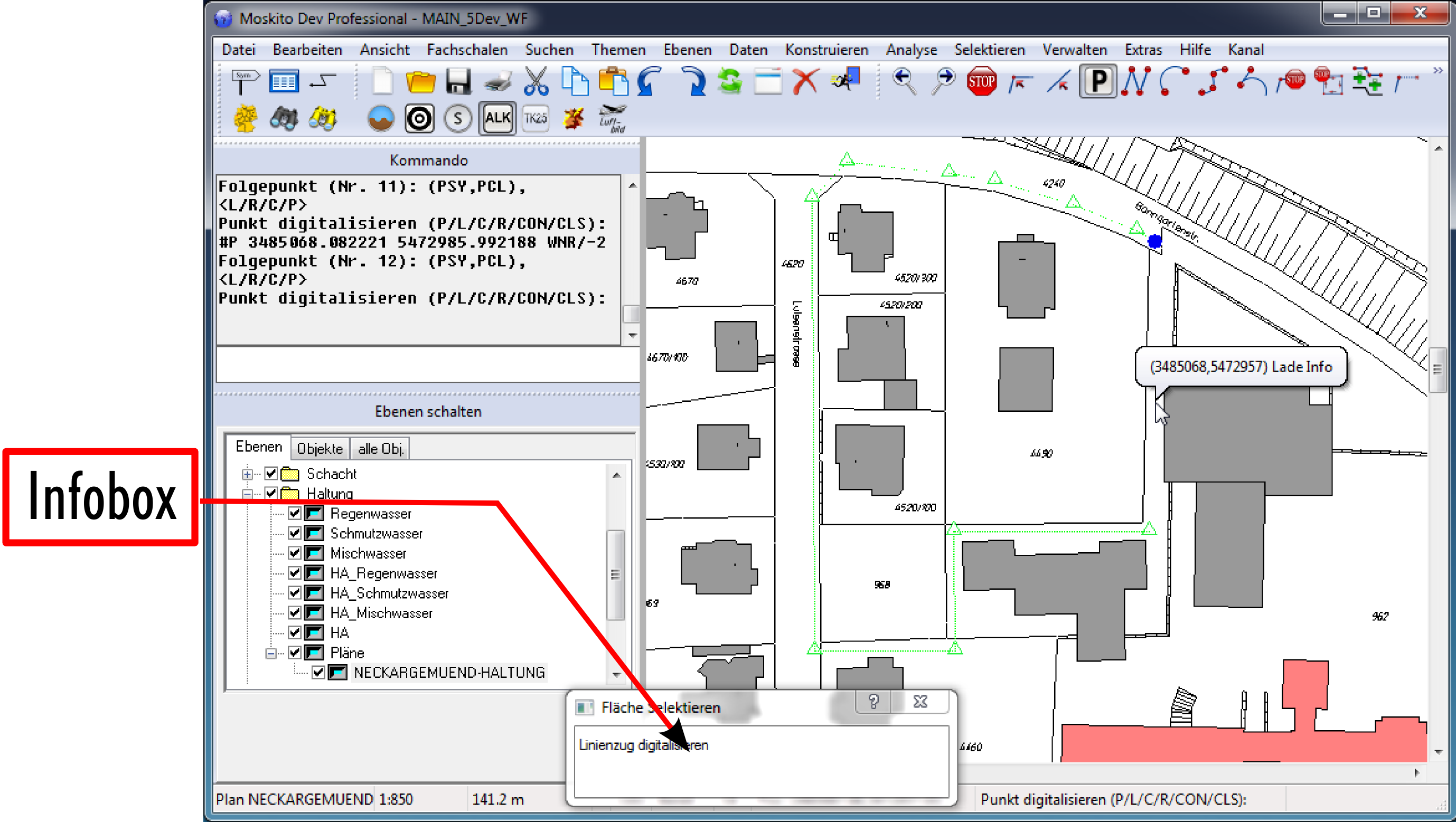
Task: Click the floppy disk save icon
Action: pyautogui.click(x=458, y=82)
